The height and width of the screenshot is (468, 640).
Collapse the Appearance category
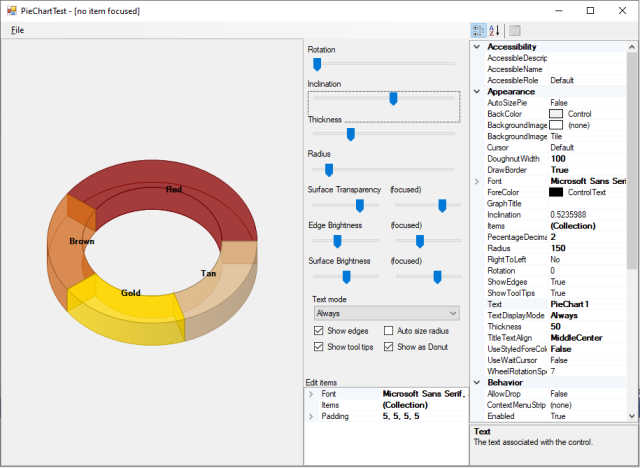point(476,92)
